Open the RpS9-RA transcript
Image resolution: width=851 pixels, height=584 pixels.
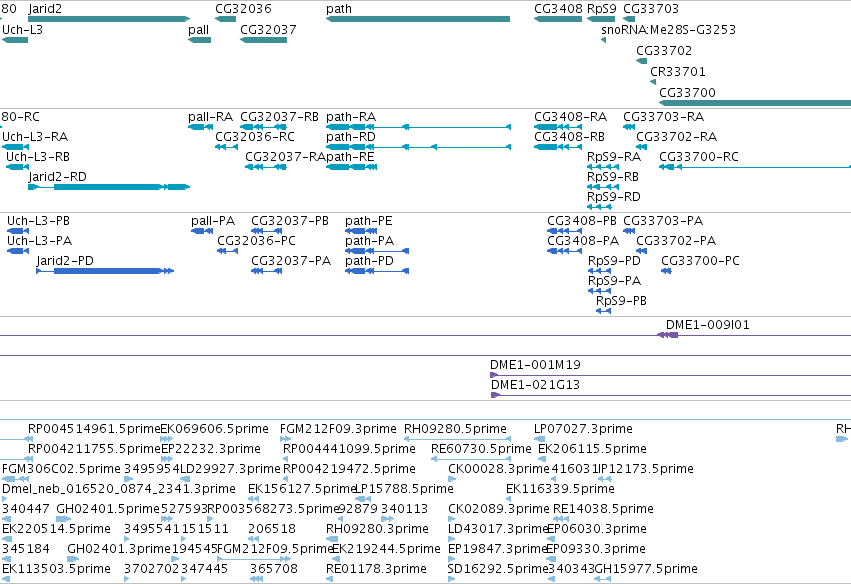[603, 167]
